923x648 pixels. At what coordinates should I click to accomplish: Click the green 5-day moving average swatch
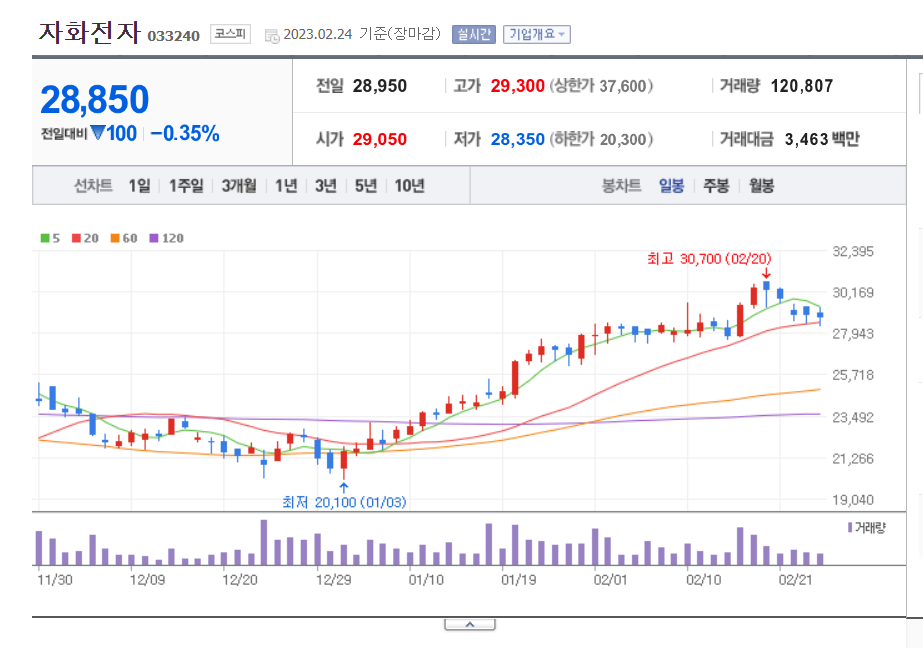point(45,238)
